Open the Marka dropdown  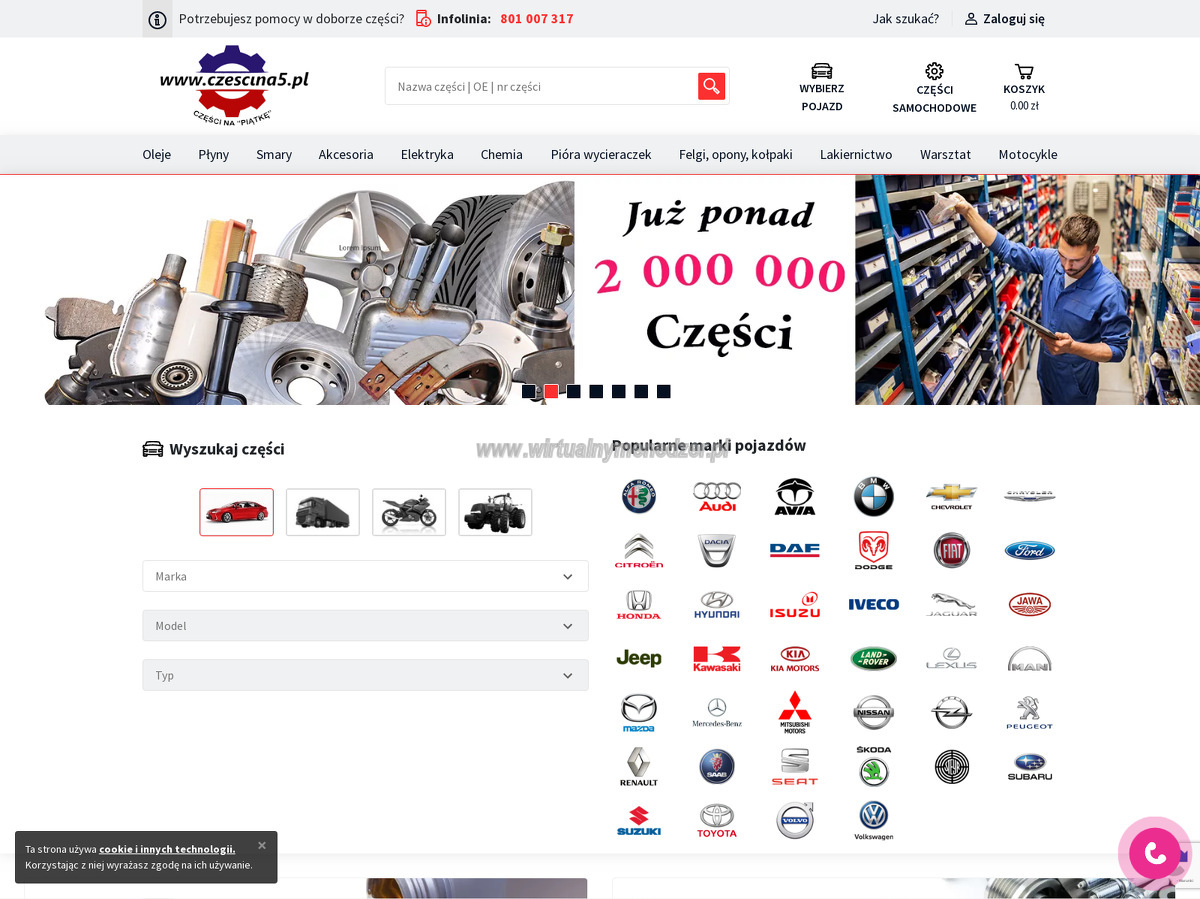click(x=365, y=576)
